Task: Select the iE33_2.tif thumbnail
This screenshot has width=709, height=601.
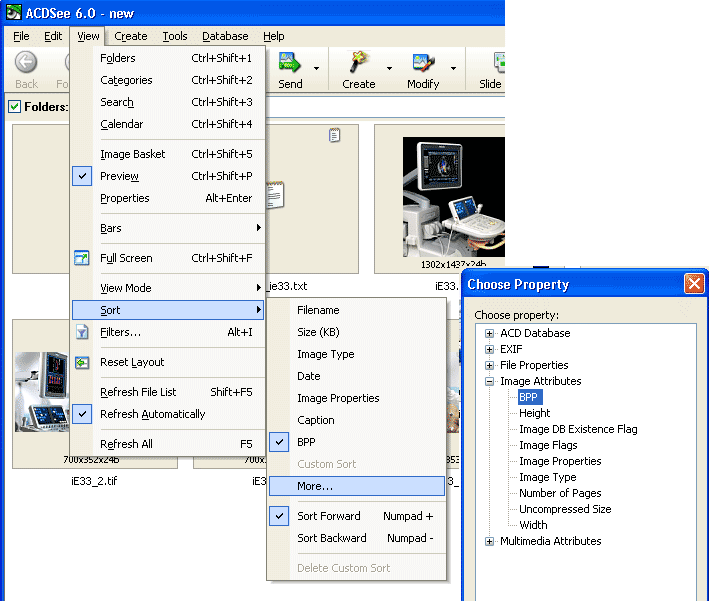Action: point(42,392)
